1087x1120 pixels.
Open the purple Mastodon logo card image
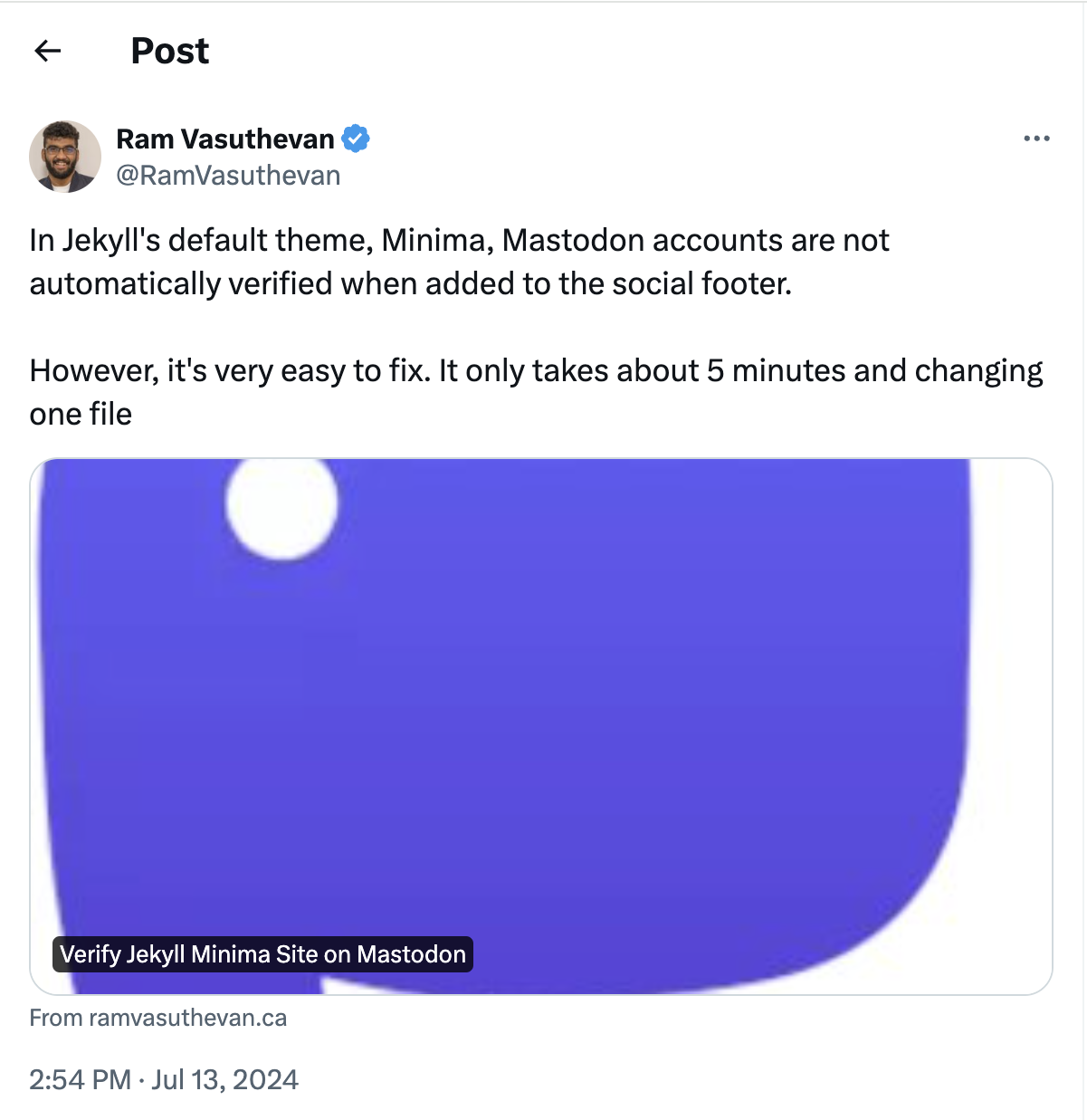[541, 706]
